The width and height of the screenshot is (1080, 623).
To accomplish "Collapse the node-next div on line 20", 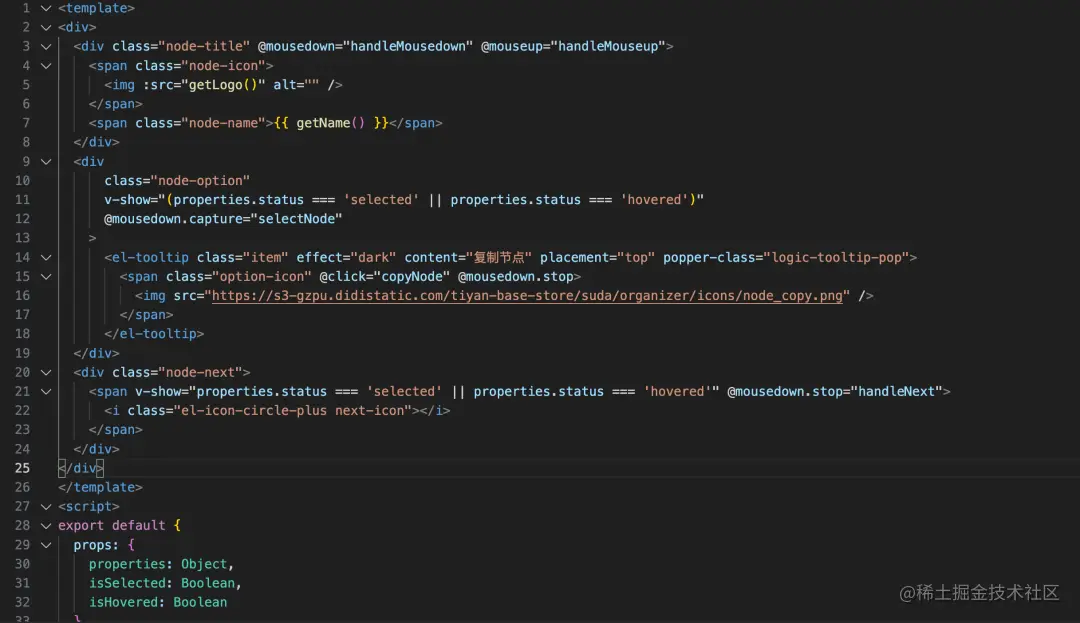I will [x=46, y=372].
